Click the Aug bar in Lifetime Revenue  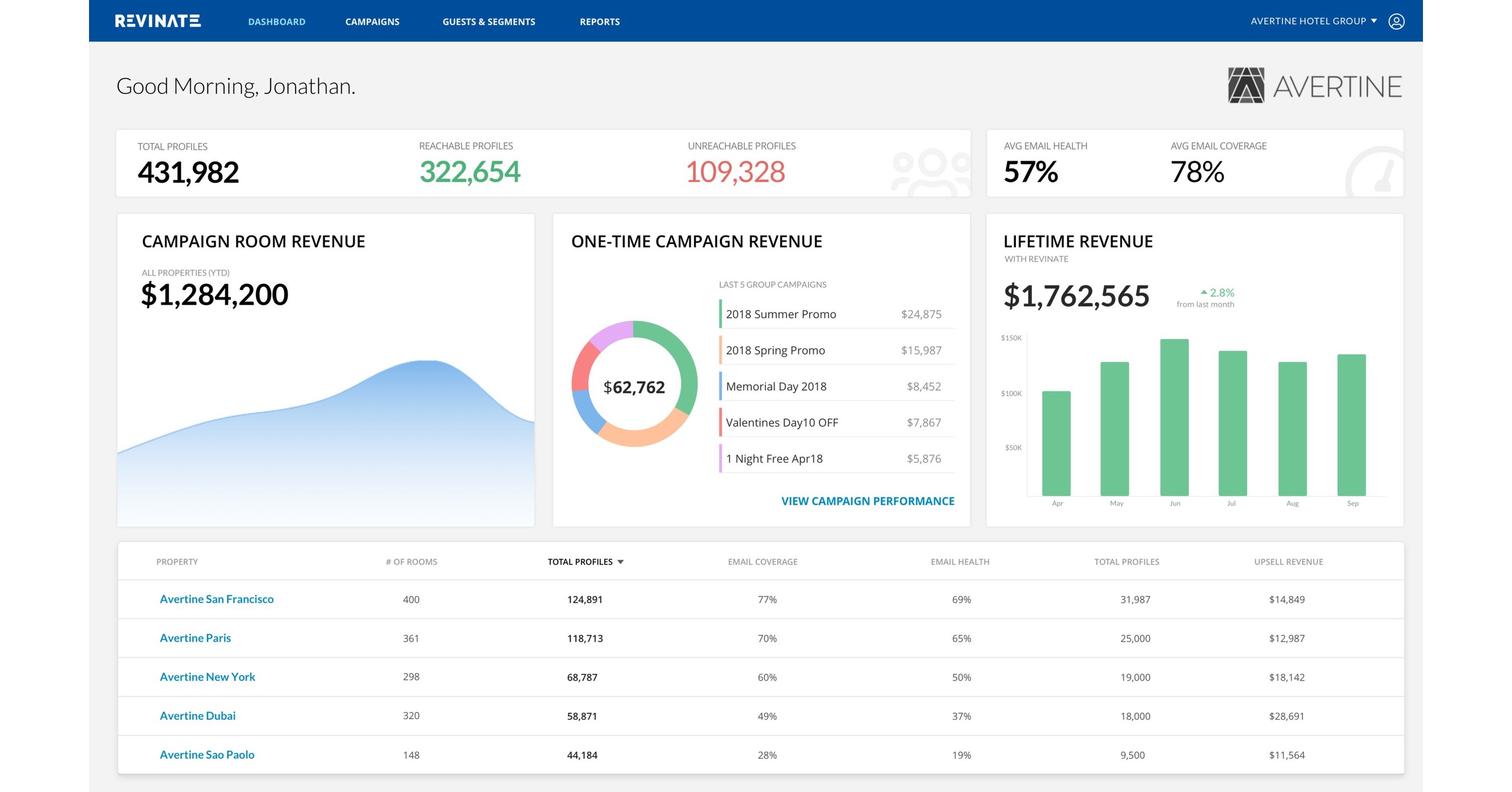1292,428
